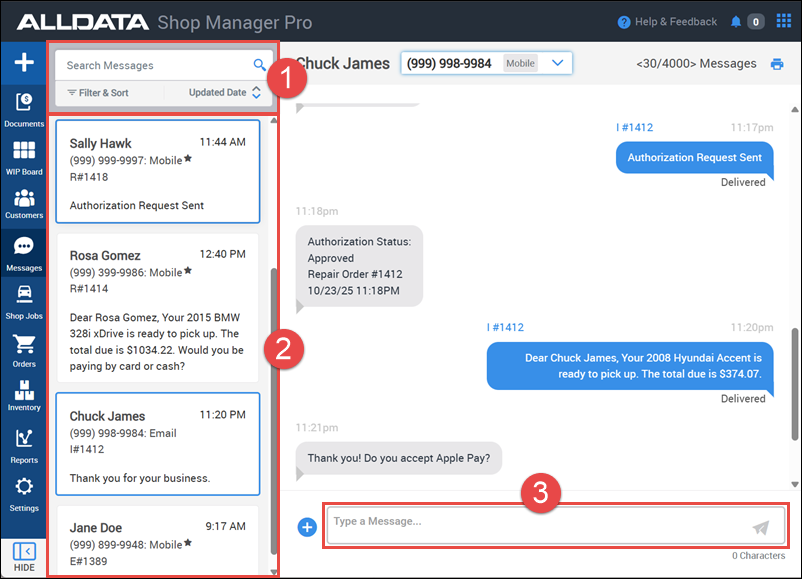Click 'Do you accept Apple Pay?' message
The height and width of the screenshot is (579, 802).
(x=398, y=458)
